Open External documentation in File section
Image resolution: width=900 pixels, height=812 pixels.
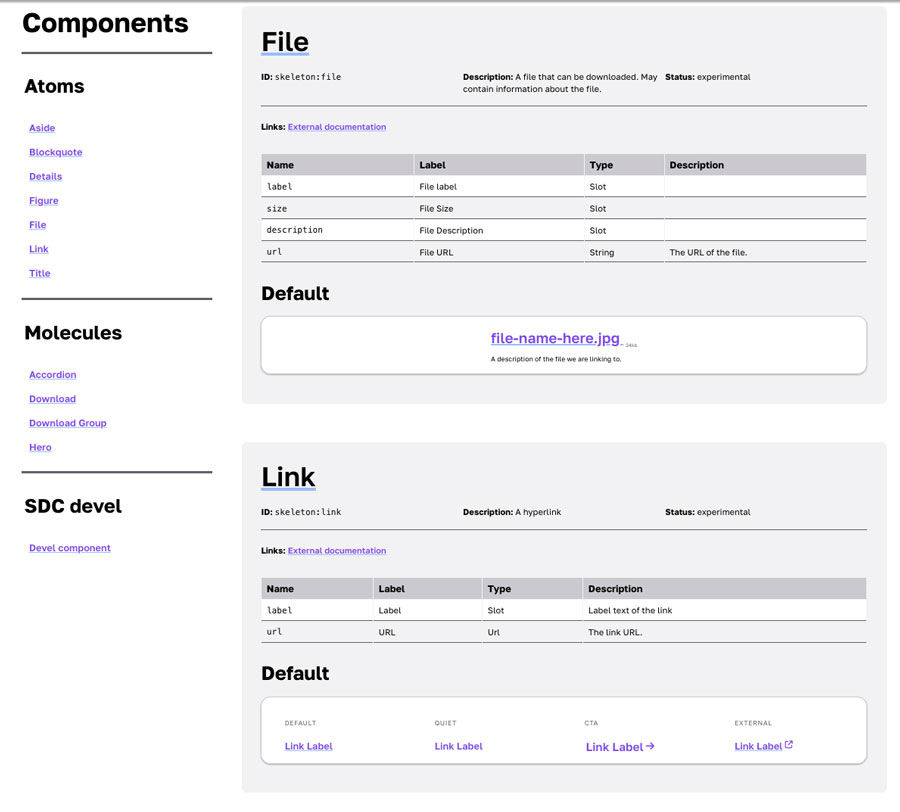coord(337,127)
